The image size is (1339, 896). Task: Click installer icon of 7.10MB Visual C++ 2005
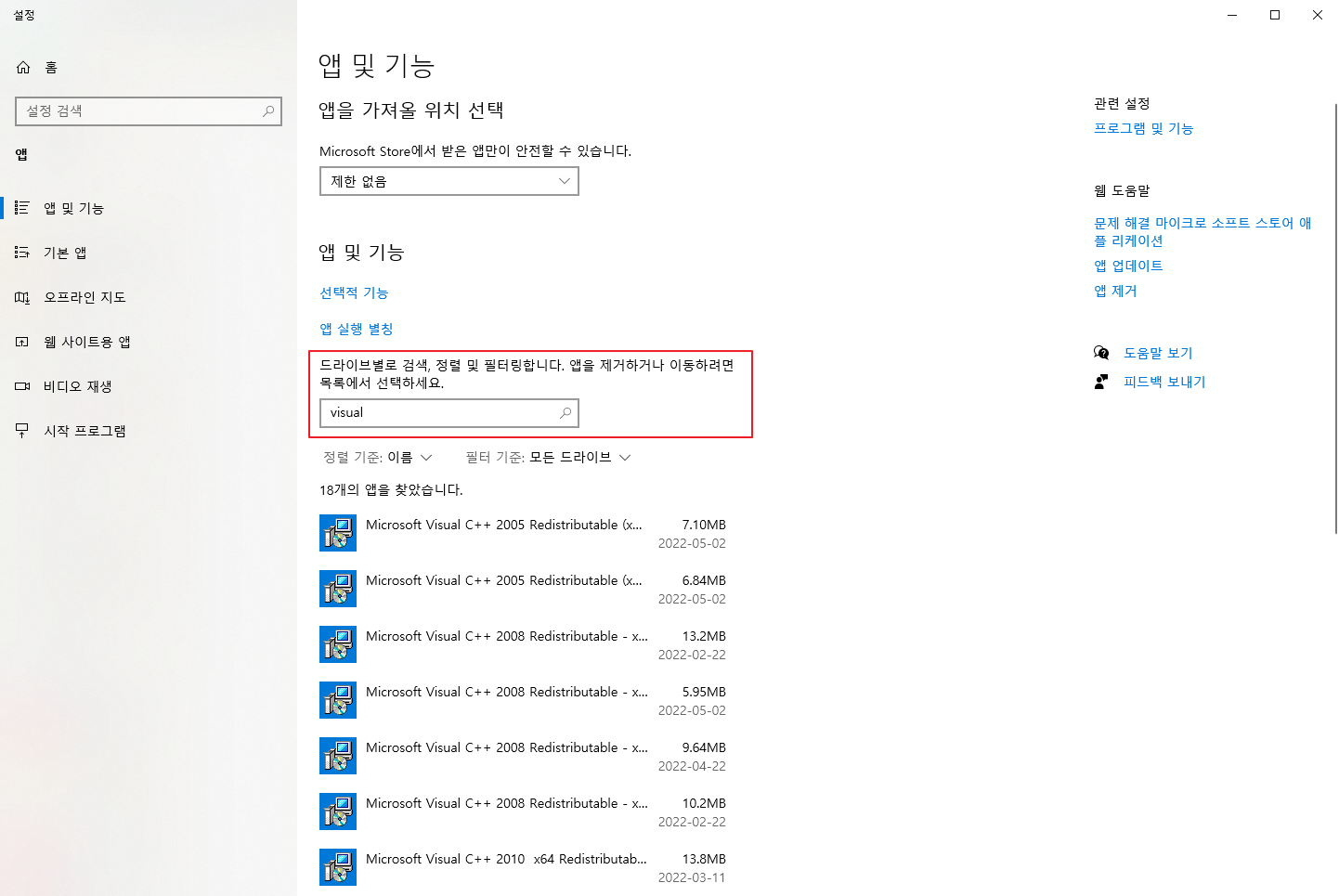338,533
